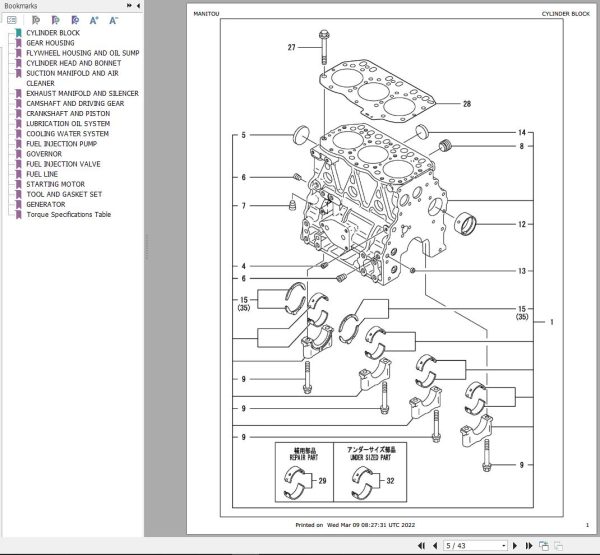Open CAMSHAFT AND DRIVING GEAR bookmark
This screenshot has width=600, height=555.
pos(75,103)
